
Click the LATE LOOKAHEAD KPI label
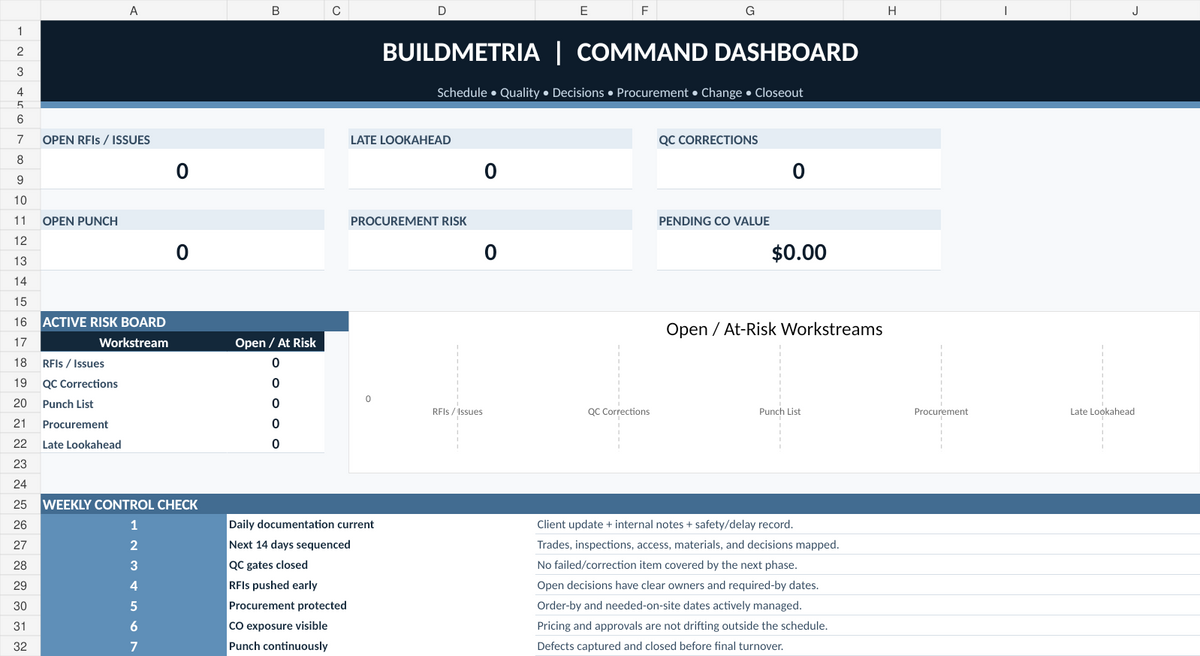point(400,140)
